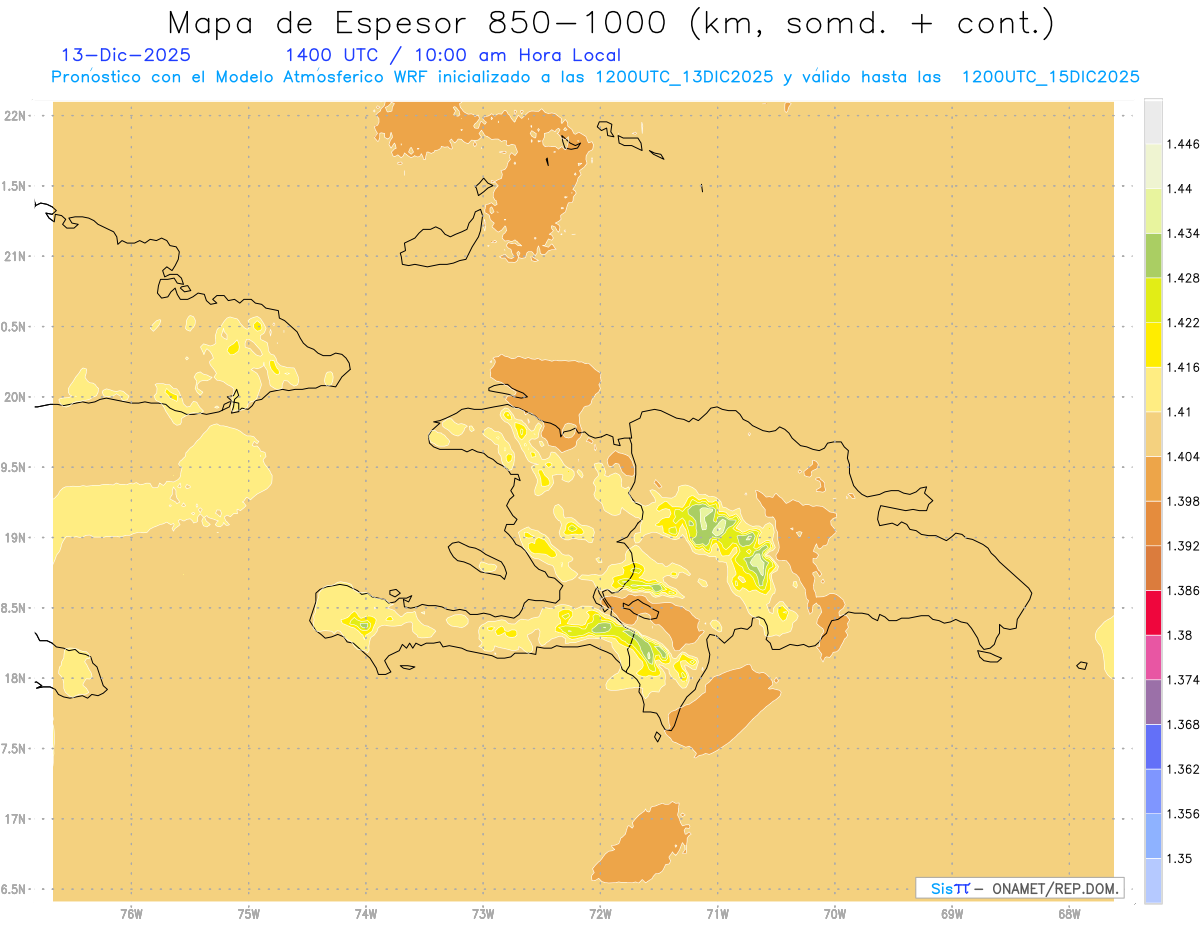Click the 72W longitude label
The image size is (1200, 927).
(600, 914)
